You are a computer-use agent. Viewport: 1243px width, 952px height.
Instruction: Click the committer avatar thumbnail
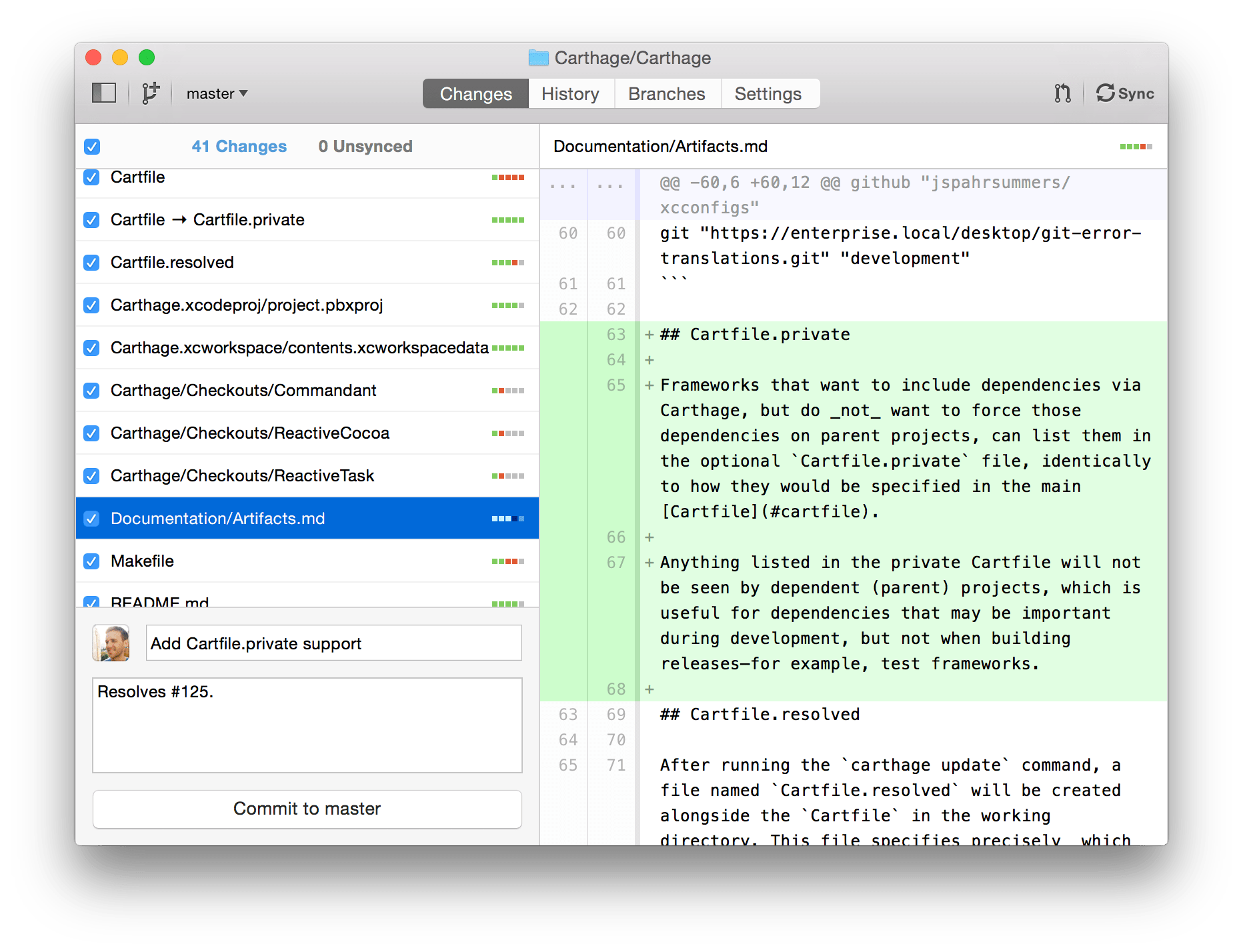(x=111, y=643)
